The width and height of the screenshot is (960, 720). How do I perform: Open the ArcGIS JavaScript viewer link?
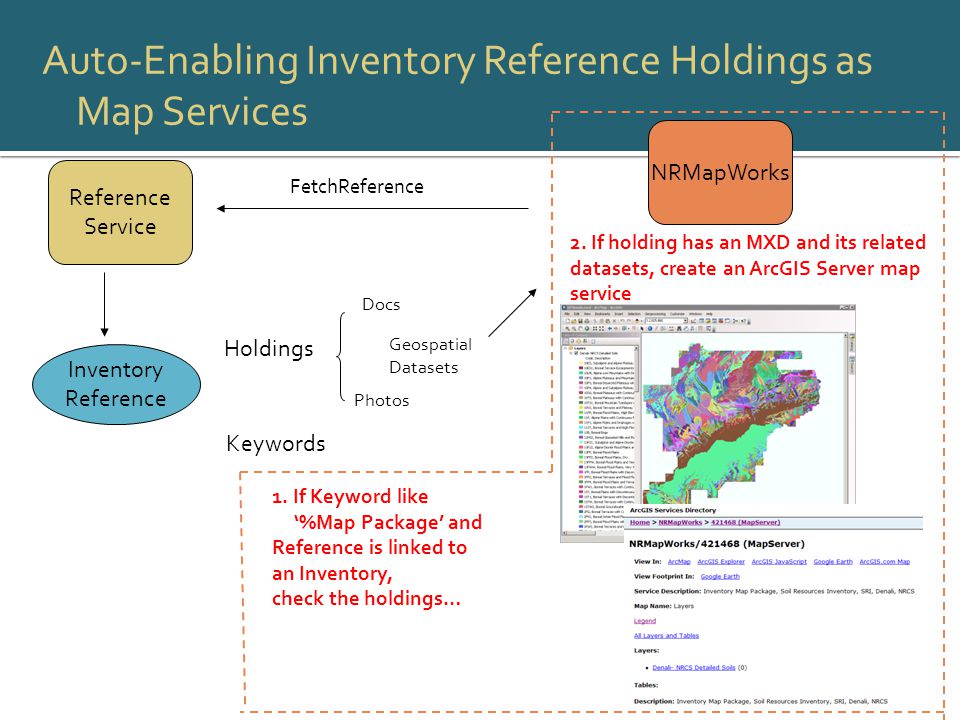[779, 561]
